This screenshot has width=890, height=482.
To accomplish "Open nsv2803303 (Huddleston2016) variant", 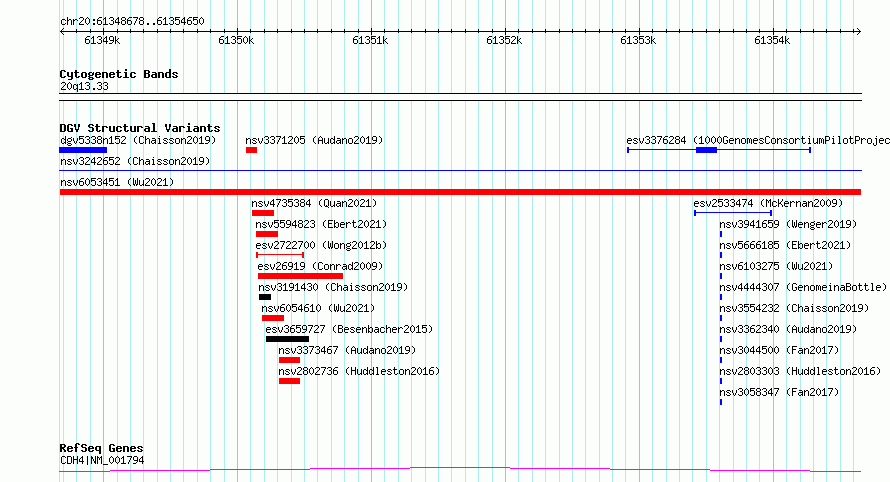I will (x=800, y=371).
